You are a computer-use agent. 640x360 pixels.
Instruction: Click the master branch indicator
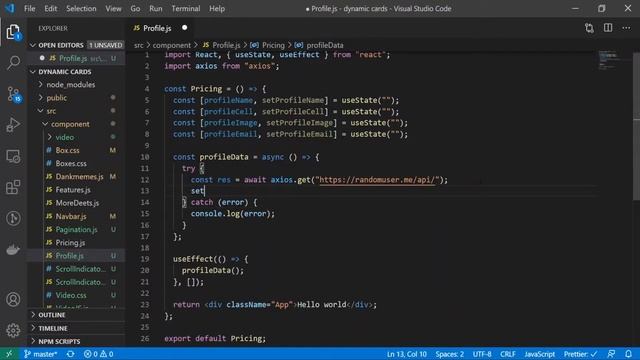pos(40,354)
